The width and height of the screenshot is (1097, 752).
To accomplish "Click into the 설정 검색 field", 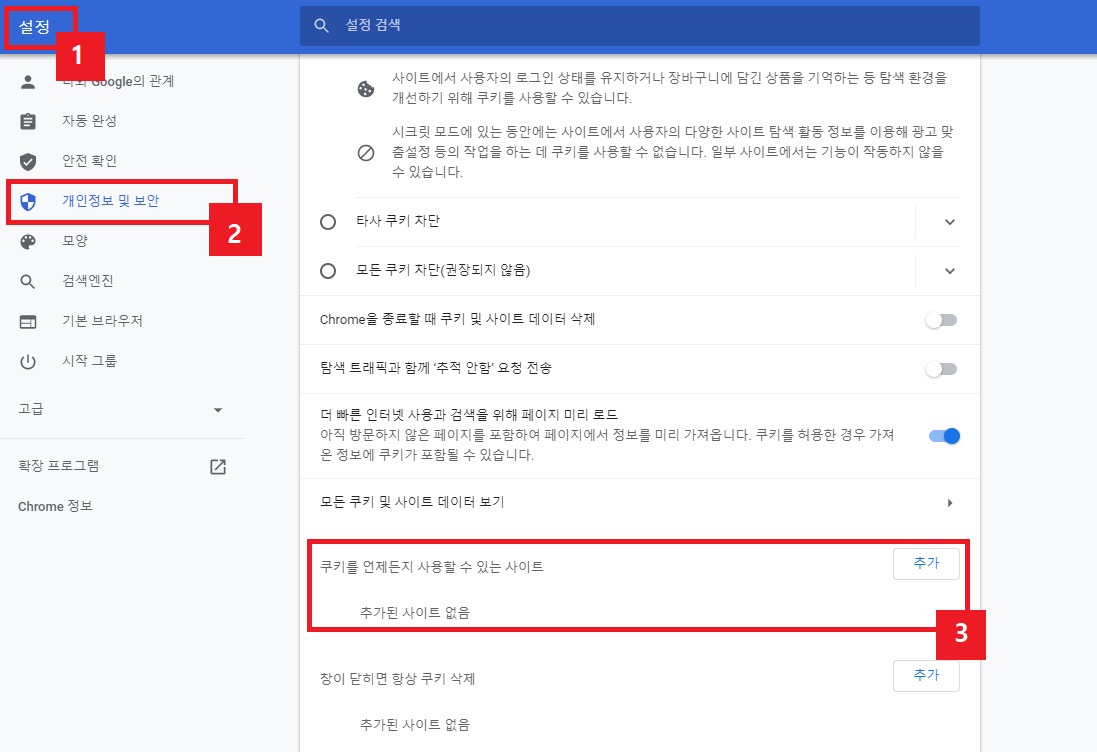I will click(x=639, y=26).
